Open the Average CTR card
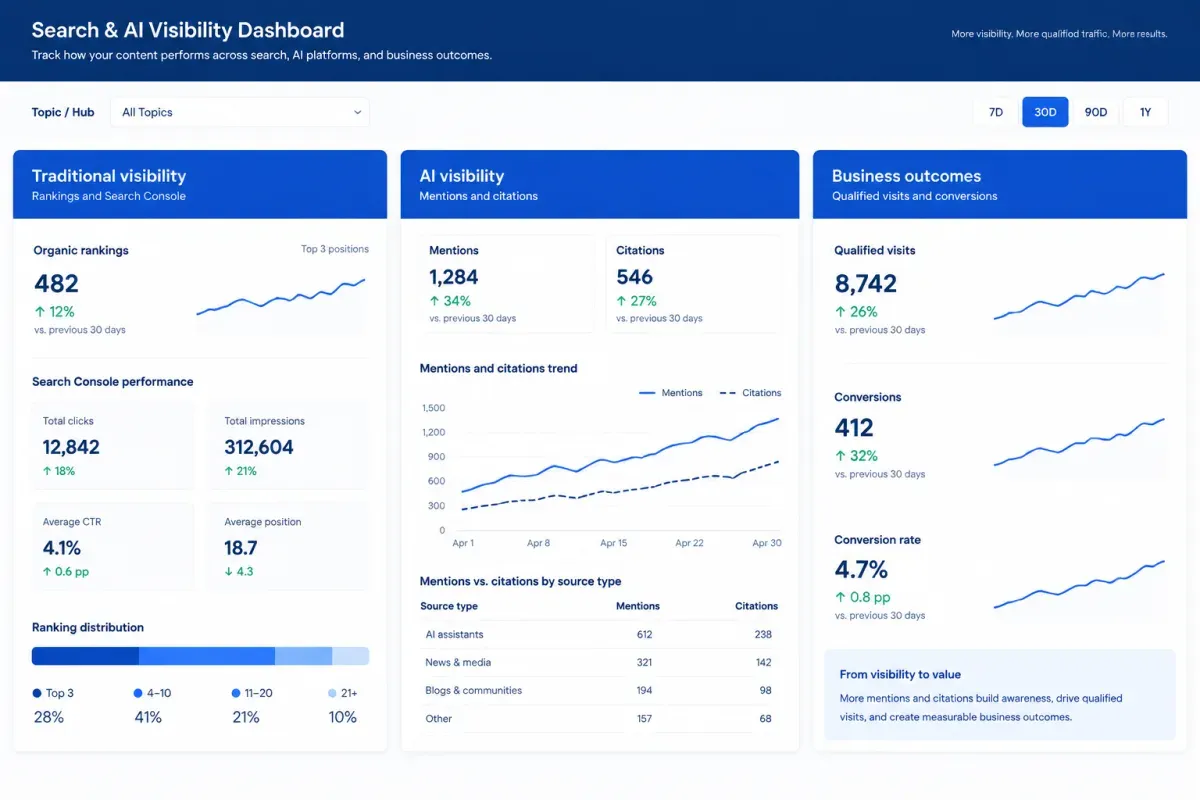The width and height of the screenshot is (1200, 800). pos(113,546)
